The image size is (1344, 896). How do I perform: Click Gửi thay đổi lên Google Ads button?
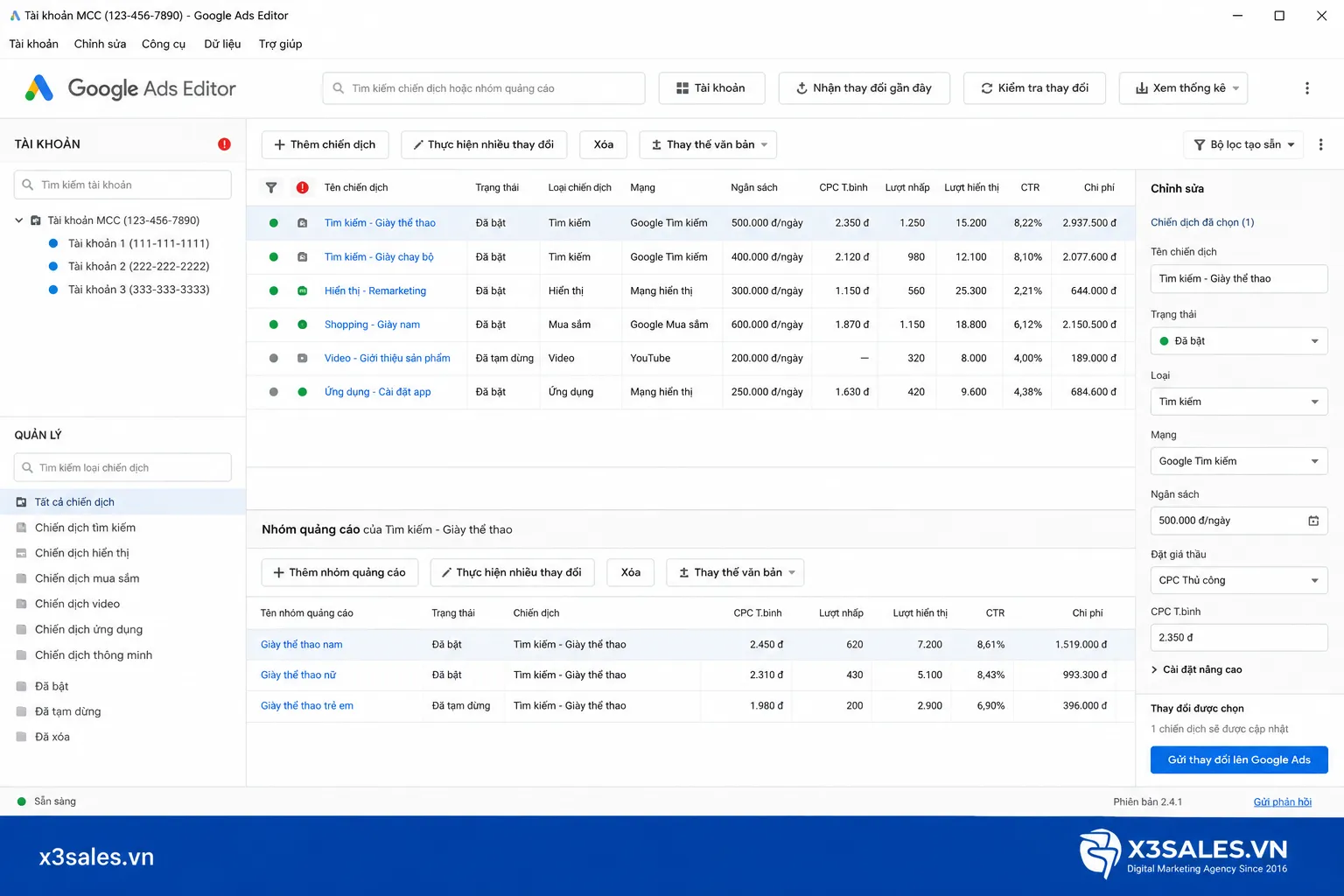click(1239, 759)
